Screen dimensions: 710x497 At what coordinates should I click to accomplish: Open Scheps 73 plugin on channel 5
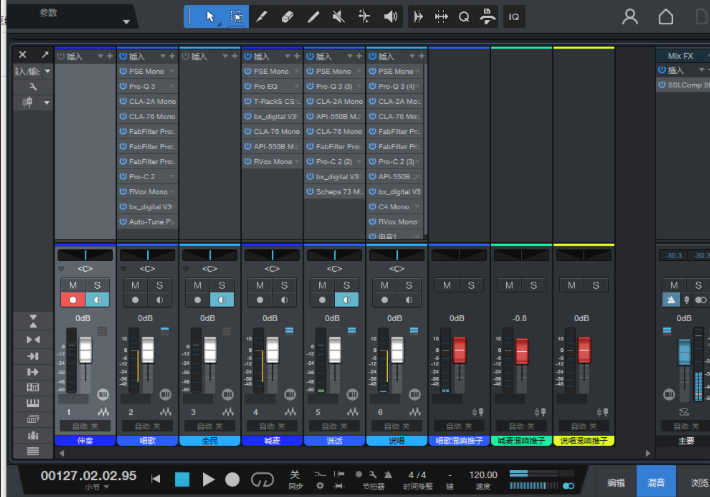click(x=339, y=191)
